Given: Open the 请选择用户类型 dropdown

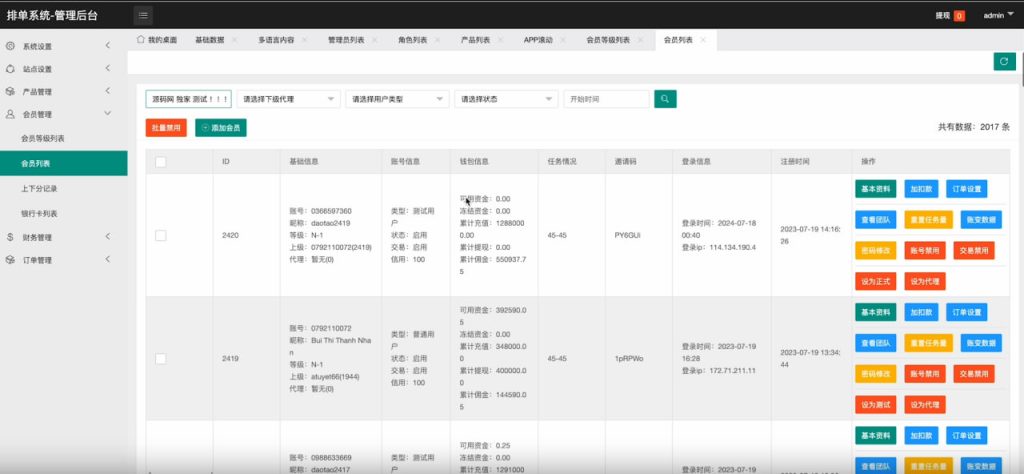Looking at the screenshot, I should pyautogui.click(x=398, y=99).
